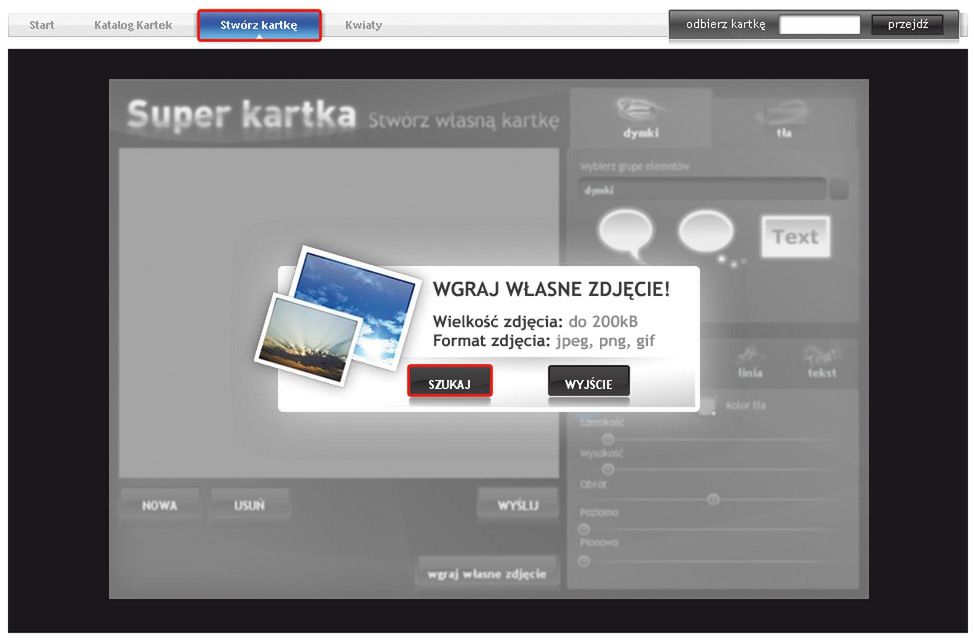Click the szerokość slider handle
This screenshot has height=642, width=974.
[x=608, y=439]
